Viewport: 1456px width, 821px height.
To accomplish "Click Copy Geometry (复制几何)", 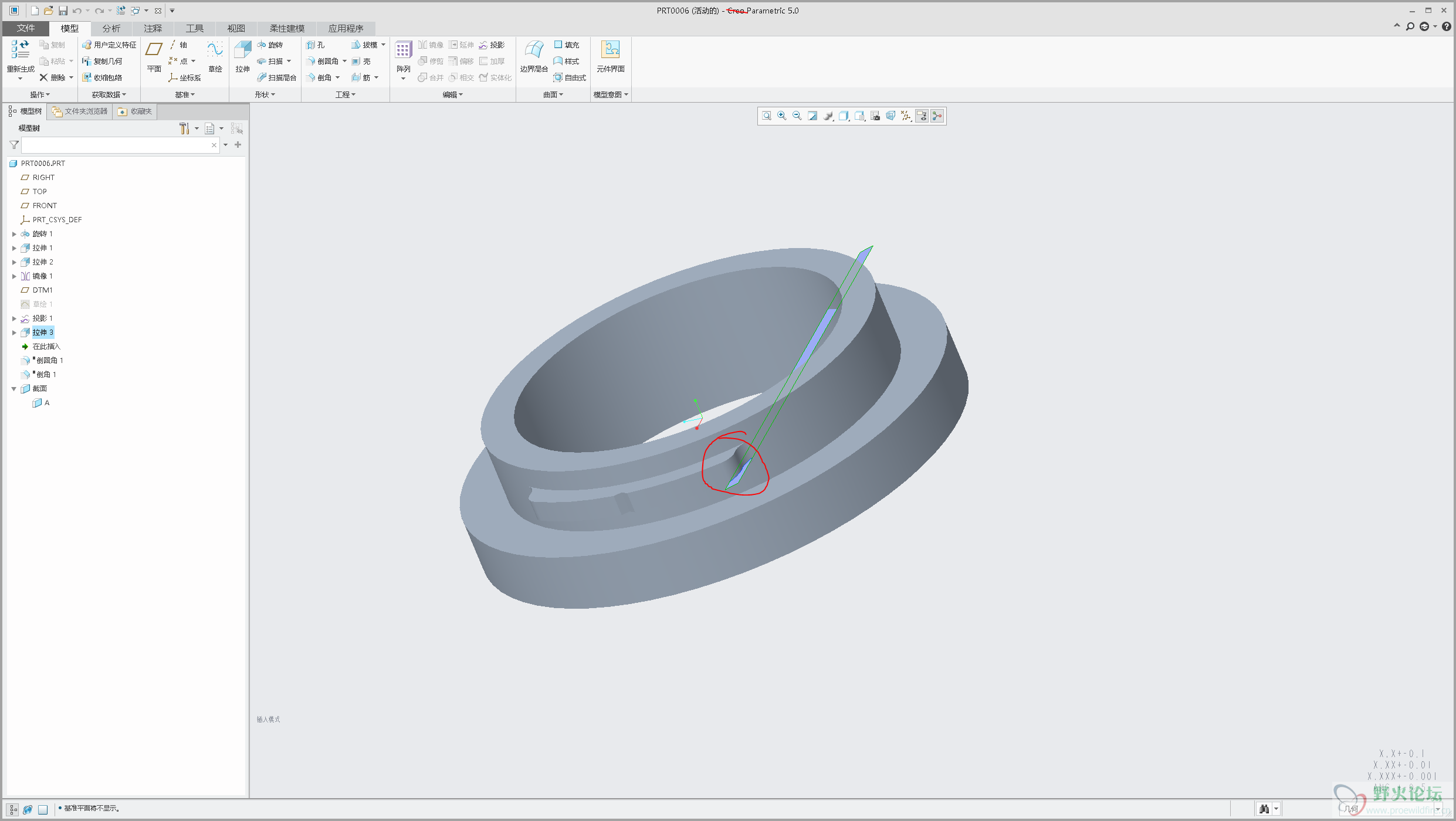I will pyautogui.click(x=102, y=61).
